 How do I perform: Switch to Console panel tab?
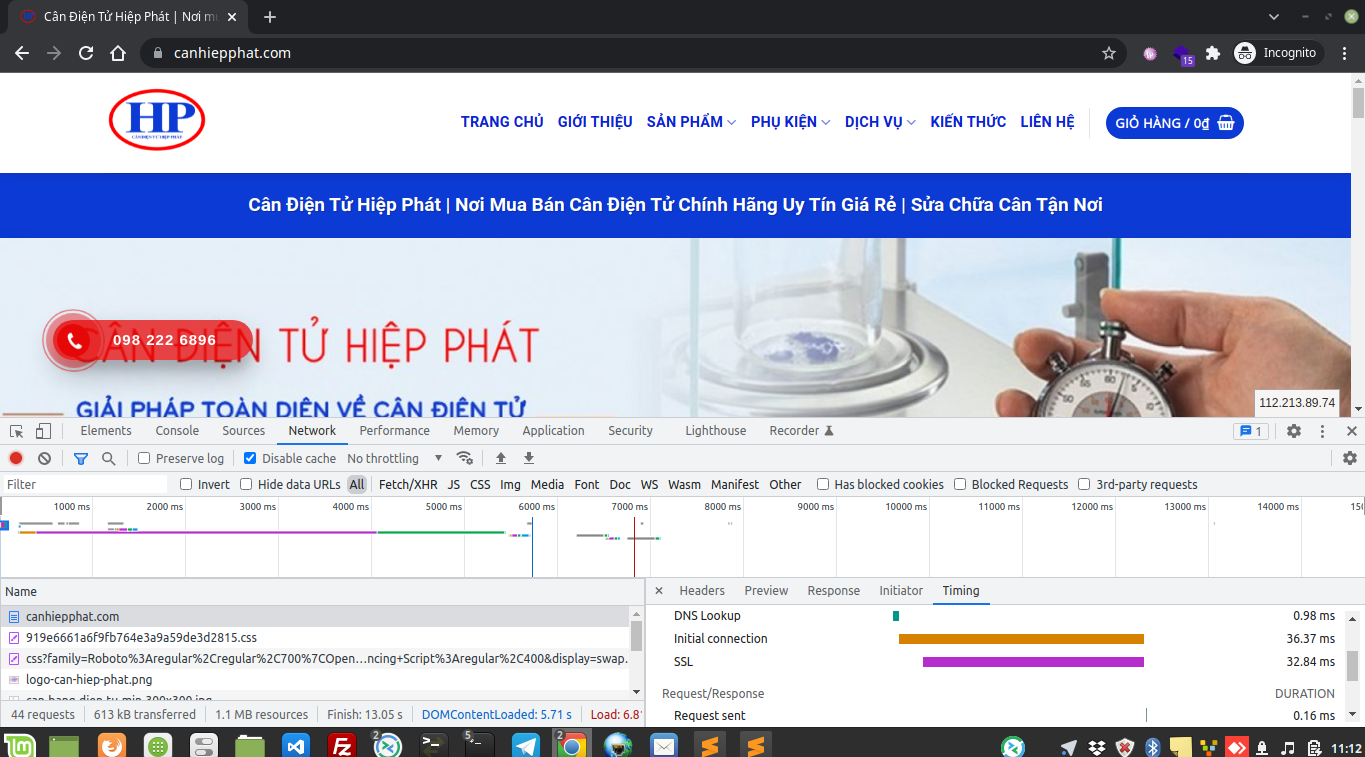(x=177, y=431)
